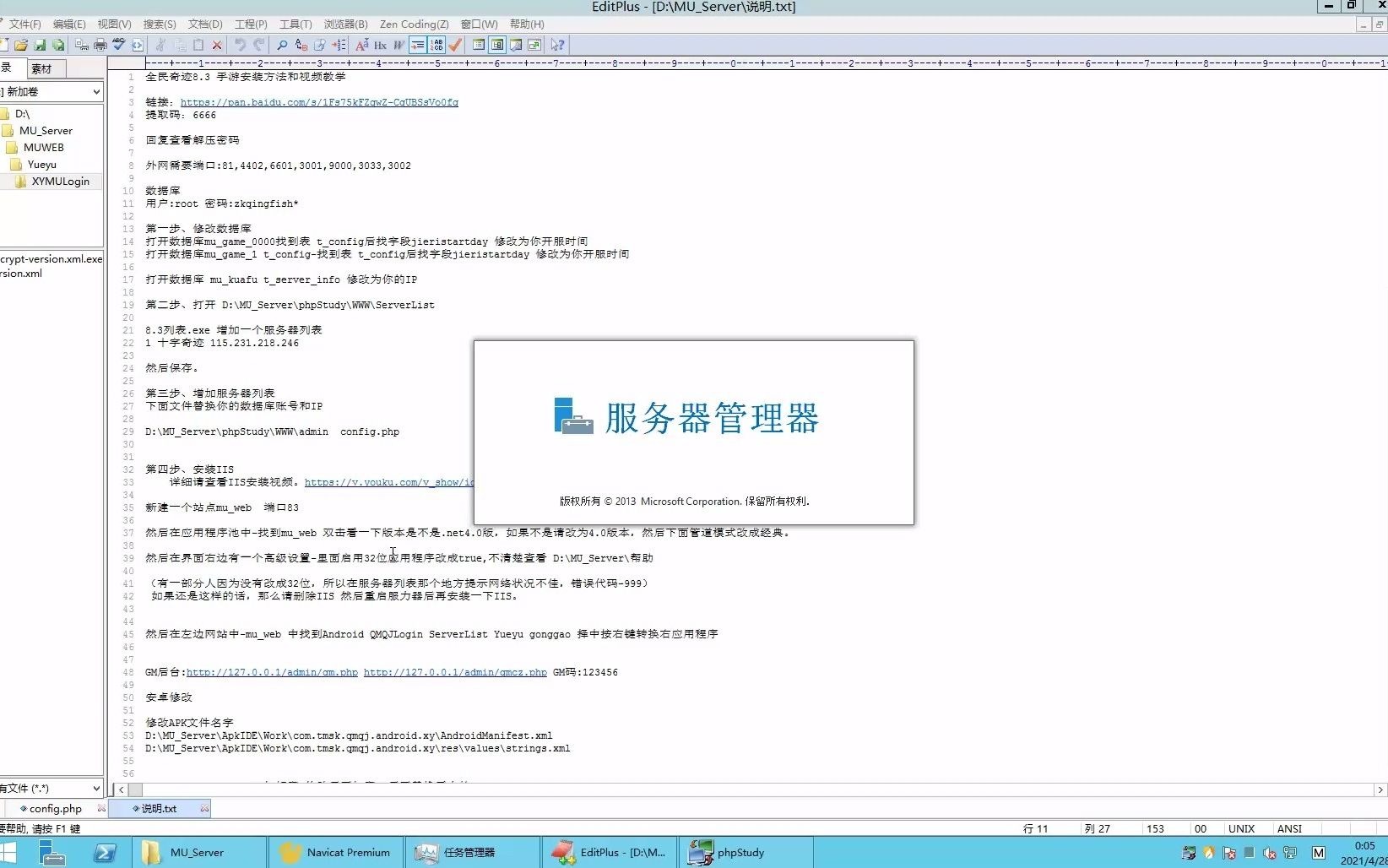The image size is (1388, 868).
Task: Open a file with the Open toolbar icon
Action: [21, 45]
